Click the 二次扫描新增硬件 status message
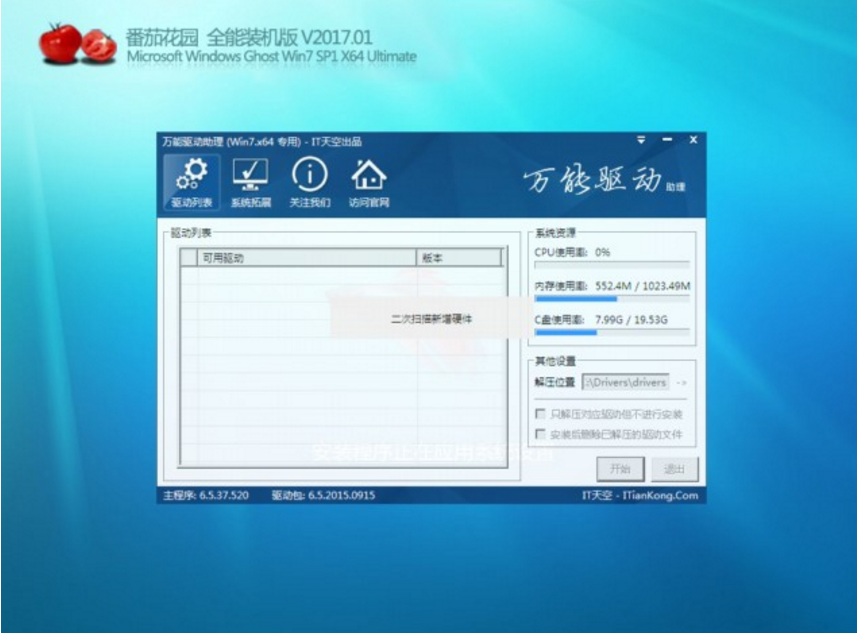 pos(431,319)
